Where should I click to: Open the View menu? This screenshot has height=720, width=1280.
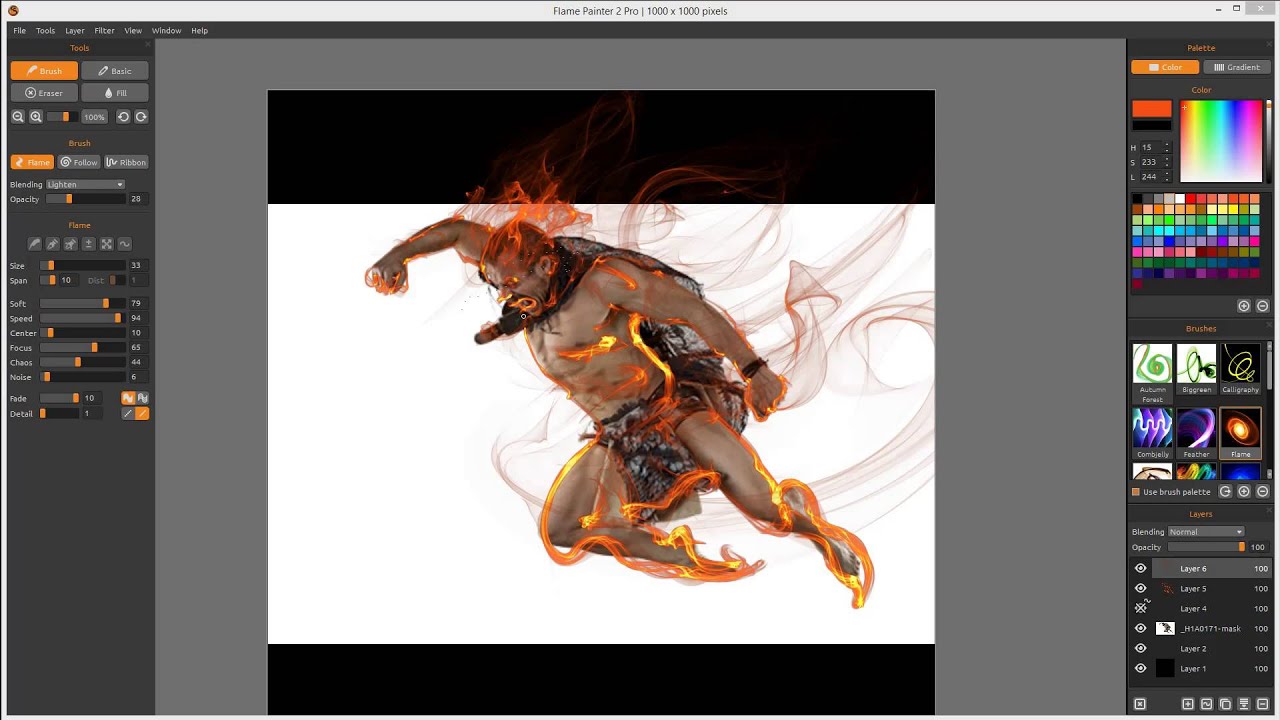[133, 31]
